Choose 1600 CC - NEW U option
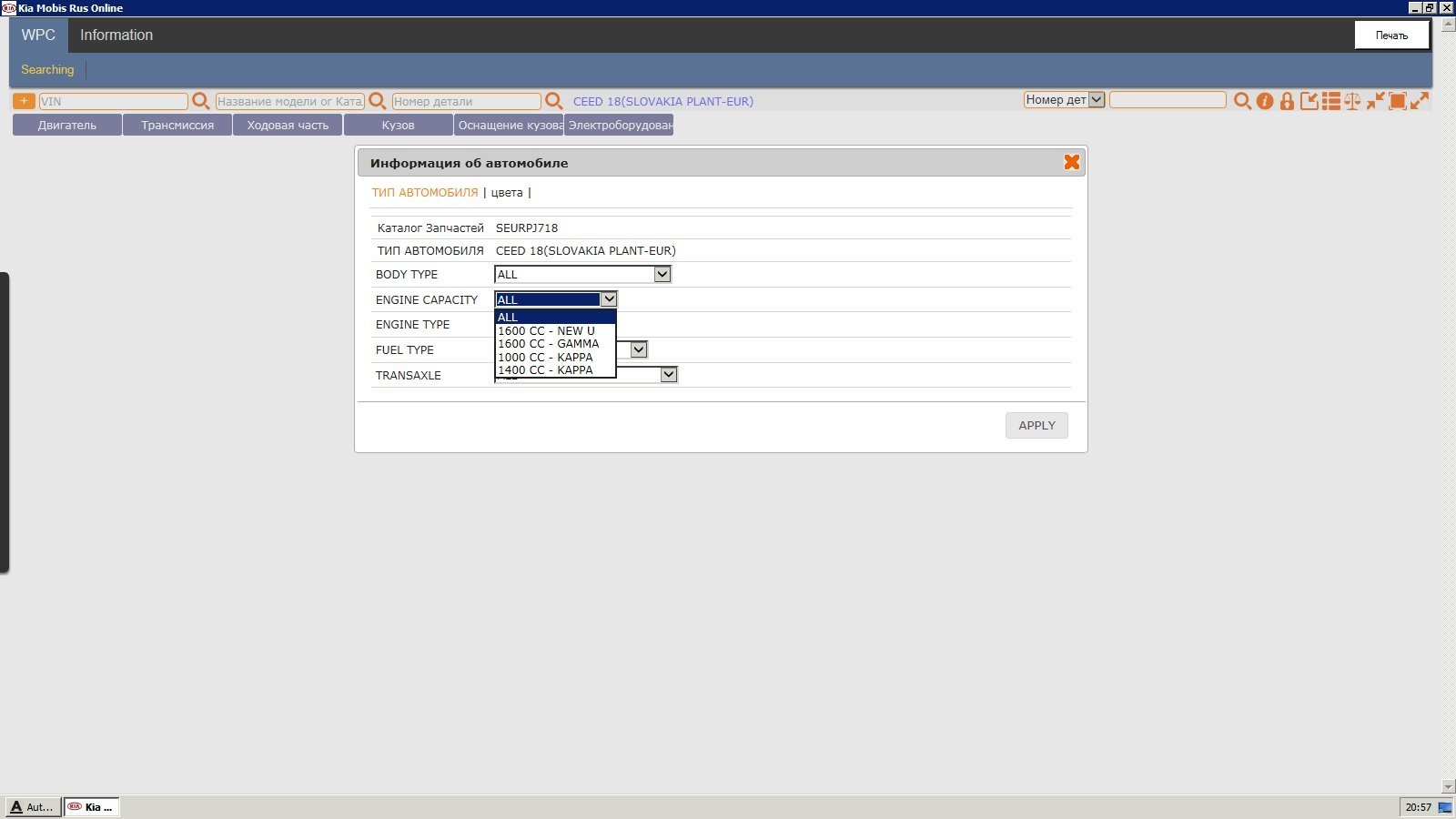The width and height of the screenshot is (1456, 819). point(555,330)
